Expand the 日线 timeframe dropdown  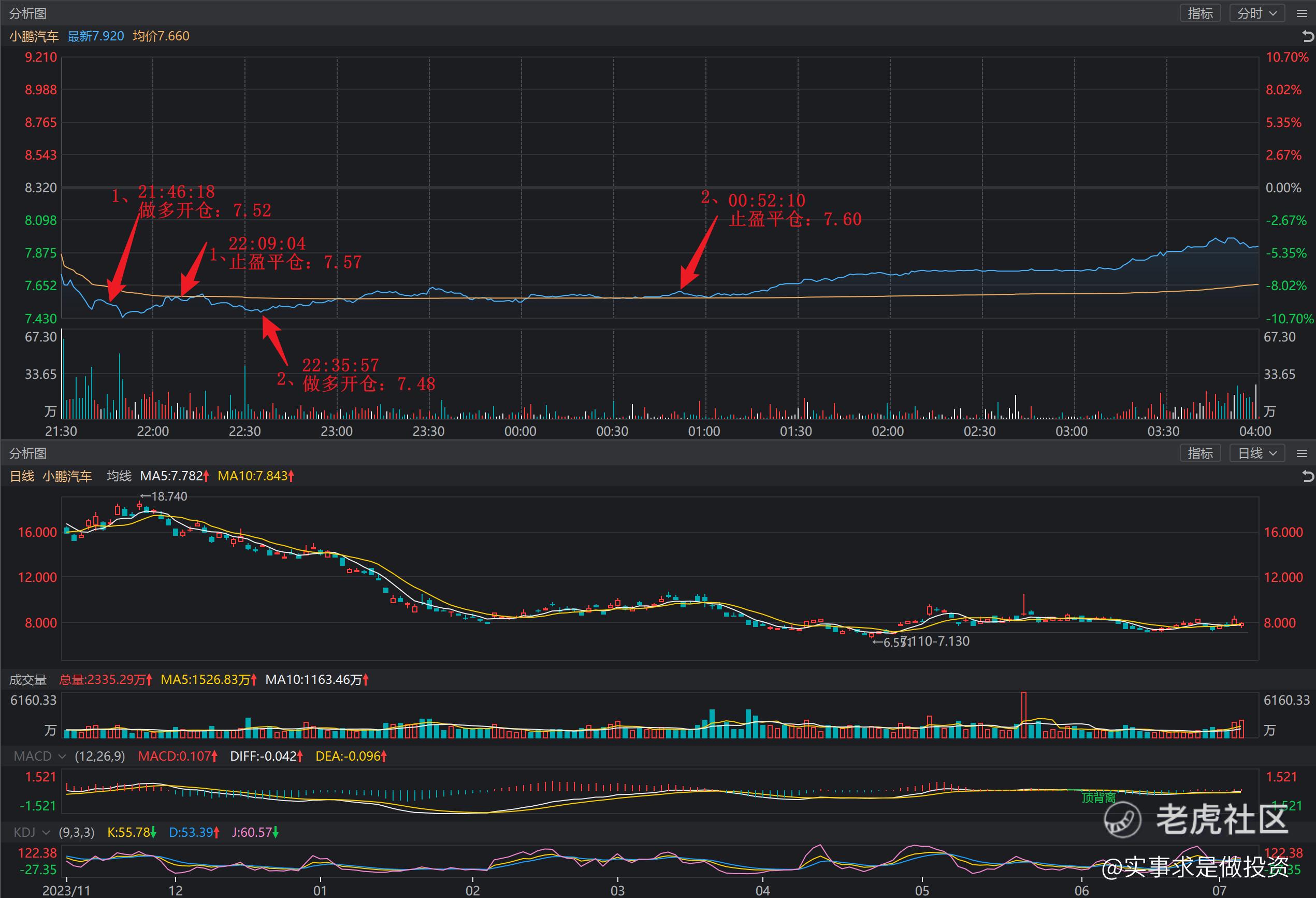[x=1256, y=453]
